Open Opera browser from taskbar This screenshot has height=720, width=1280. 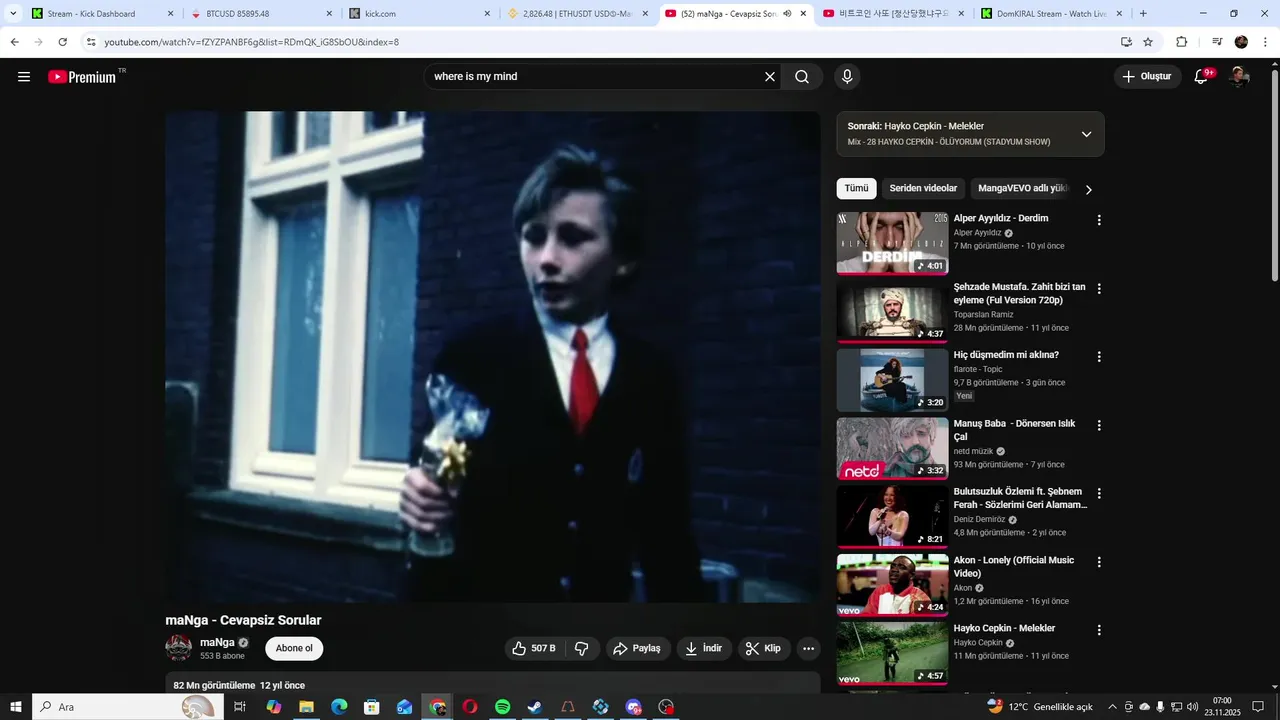point(469,707)
